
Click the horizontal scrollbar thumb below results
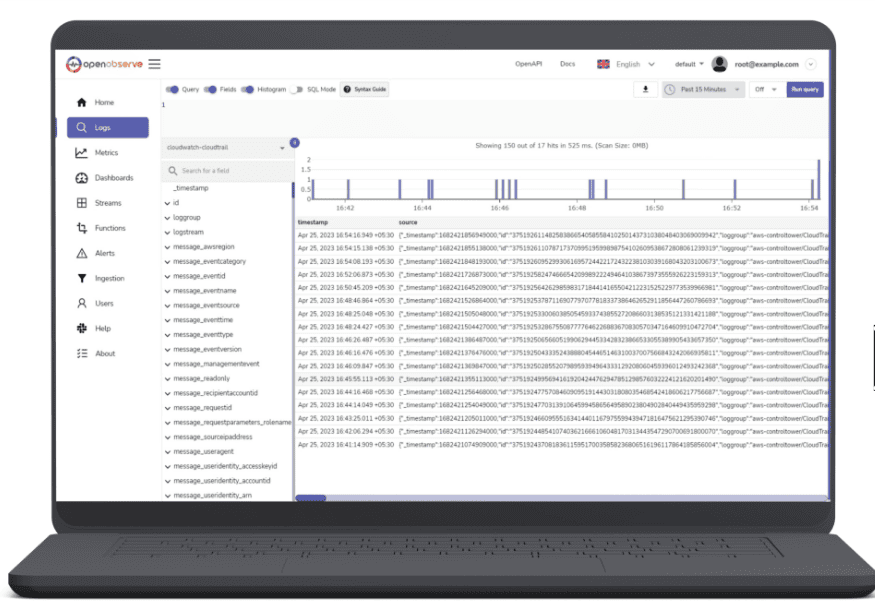point(310,498)
